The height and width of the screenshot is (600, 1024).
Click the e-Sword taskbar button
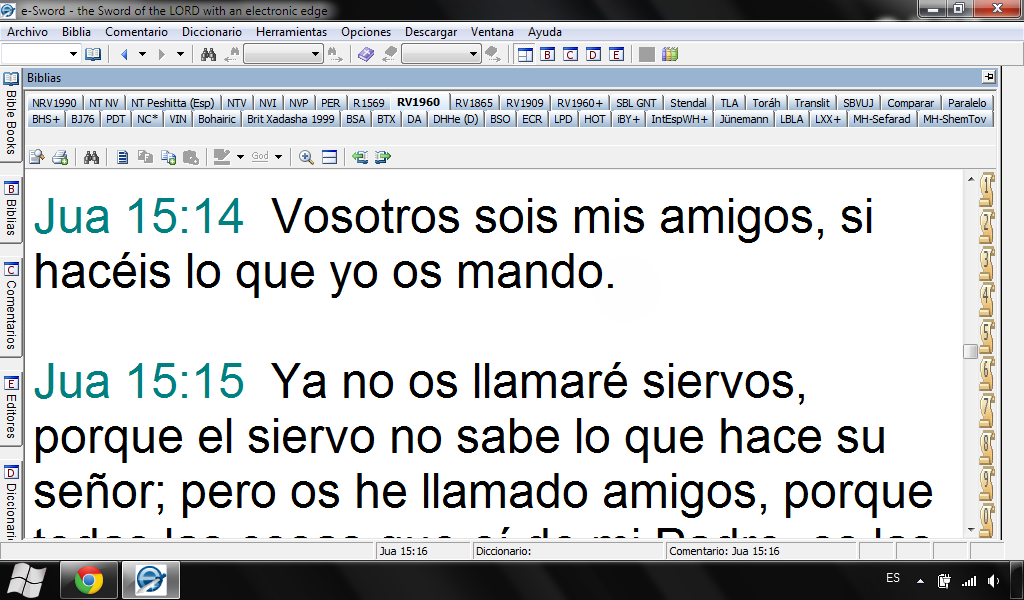click(150, 580)
